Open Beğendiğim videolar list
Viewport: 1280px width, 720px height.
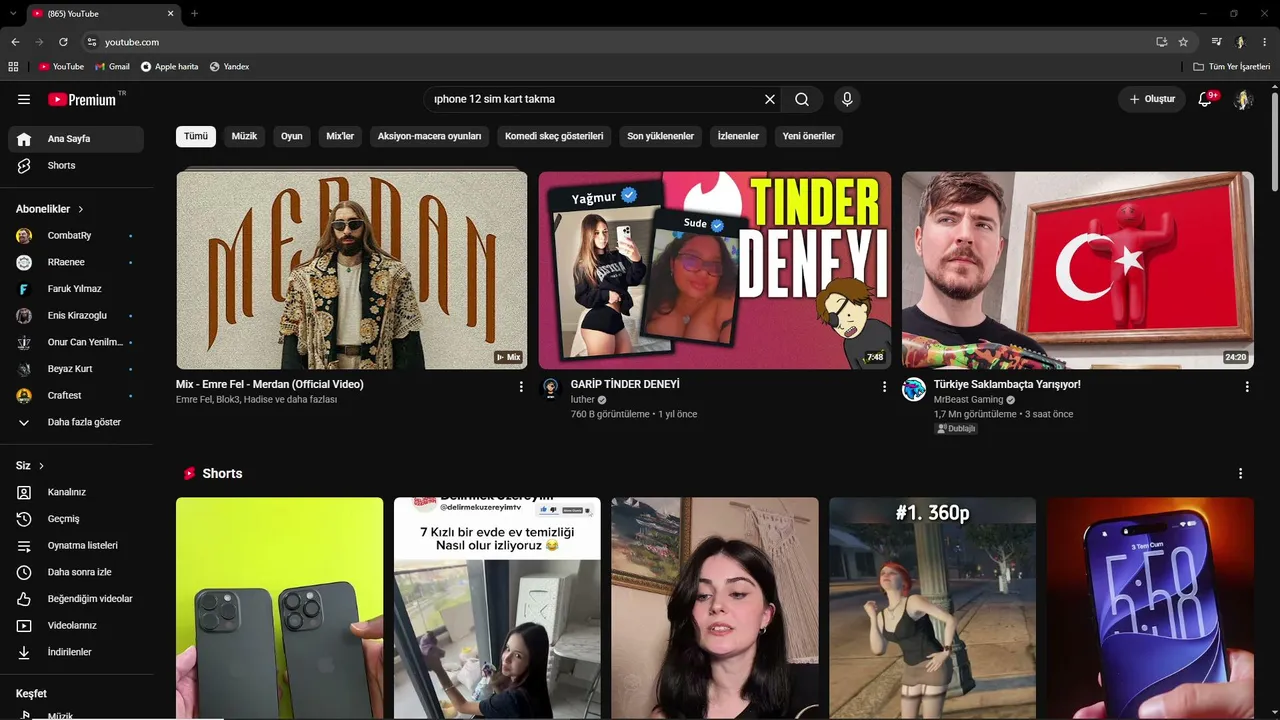[x=76, y=599]
